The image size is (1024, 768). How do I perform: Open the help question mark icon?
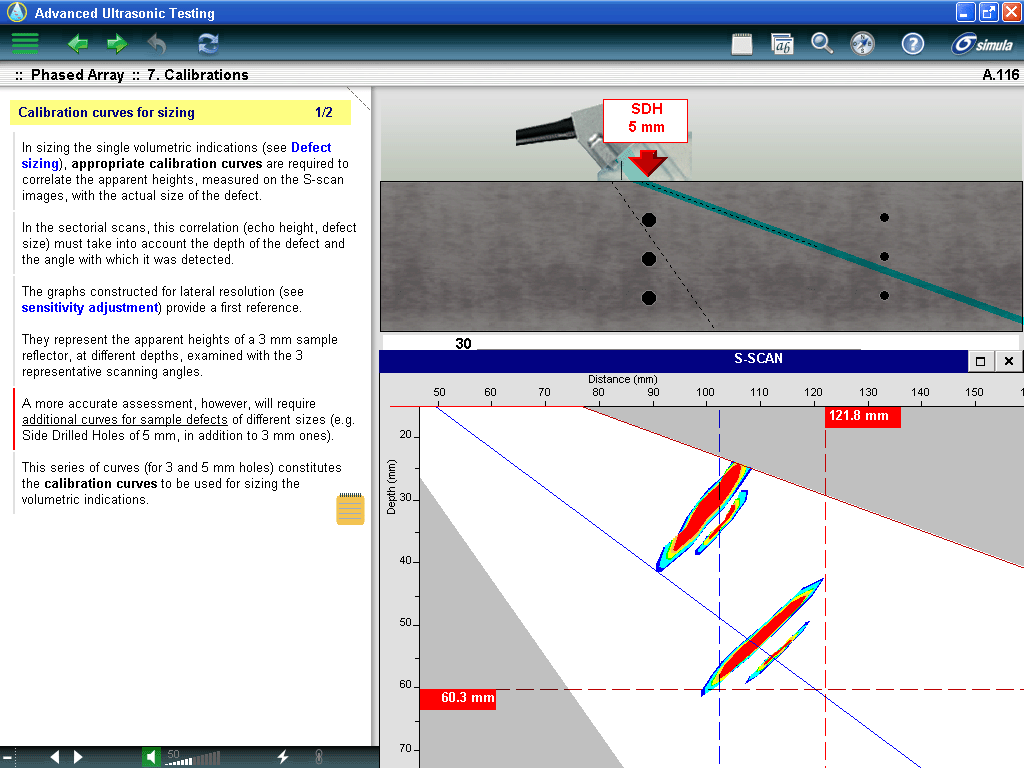[x=912, y=44]
